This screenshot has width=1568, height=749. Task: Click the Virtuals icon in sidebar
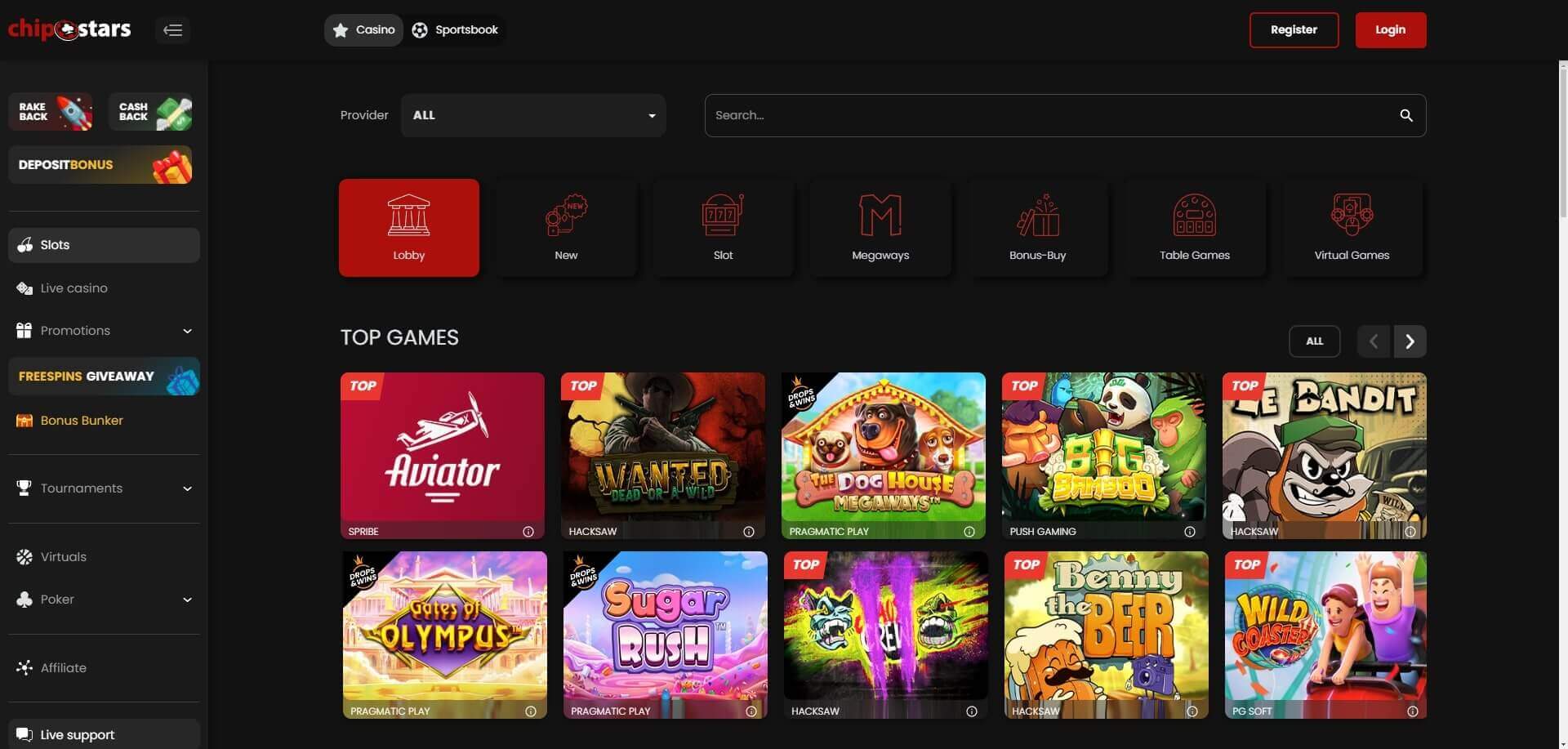[24, 556]
